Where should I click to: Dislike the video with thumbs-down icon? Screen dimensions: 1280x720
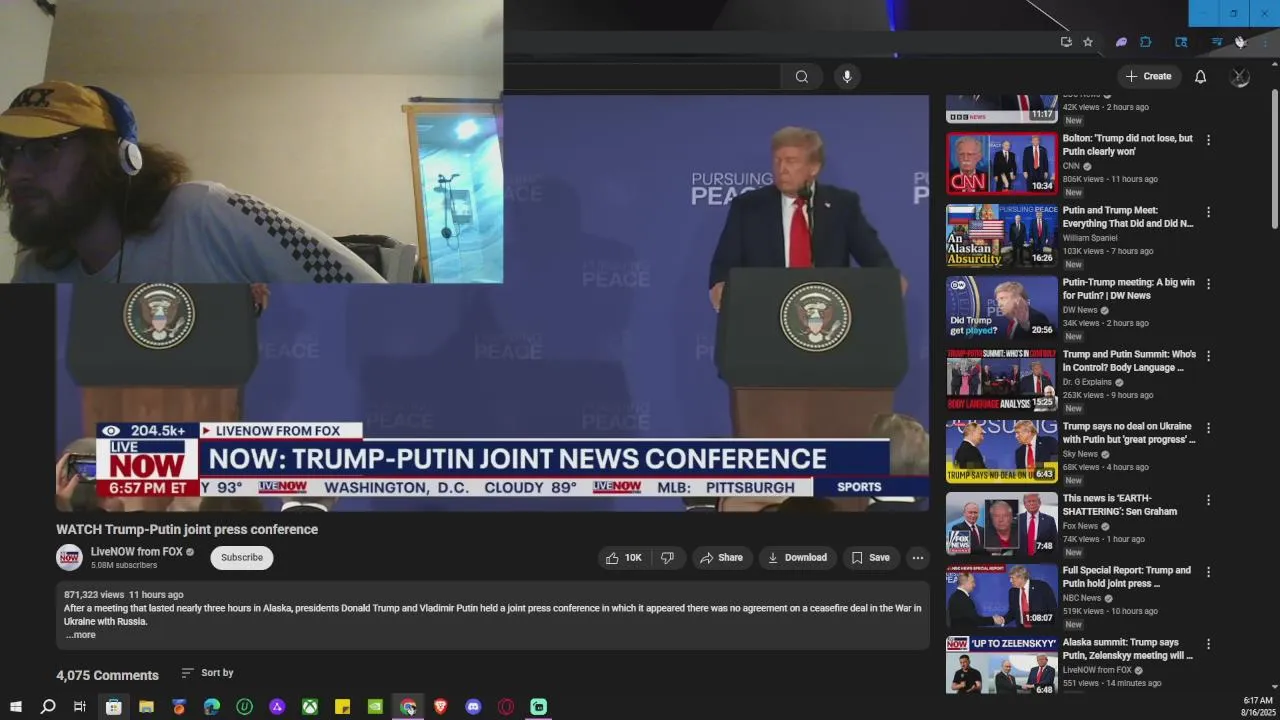click(668, 558)
